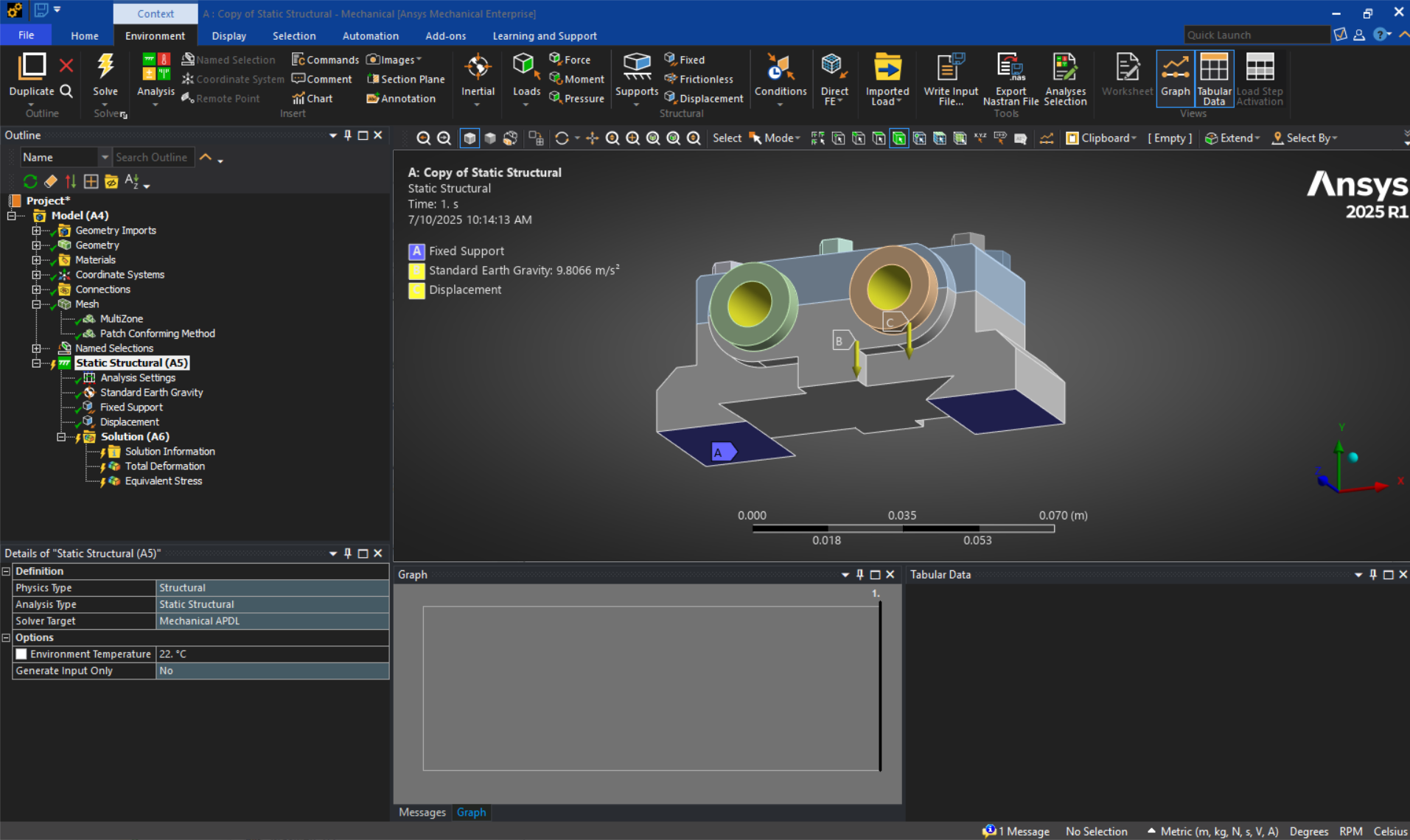Click the Frictionless support icon
The image size is (1410, 840).
(699, 79)
